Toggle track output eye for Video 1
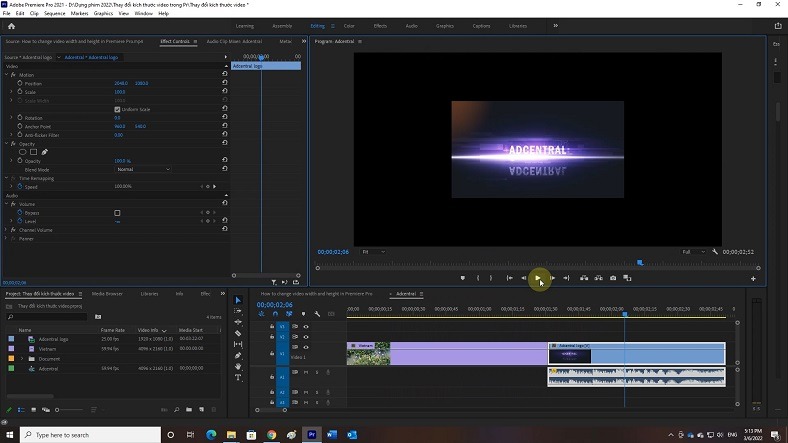 (306, 347)
